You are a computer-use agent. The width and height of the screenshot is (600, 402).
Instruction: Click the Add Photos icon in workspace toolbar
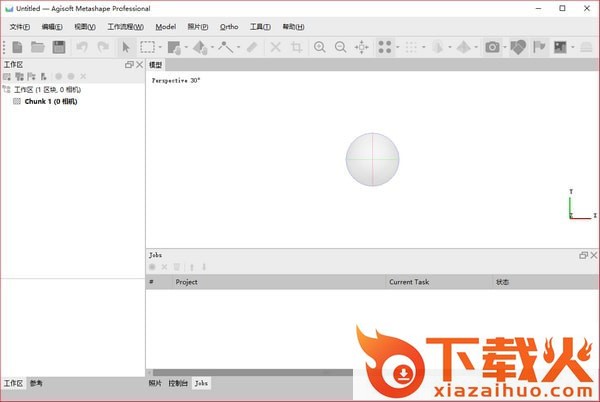point(19,76)
